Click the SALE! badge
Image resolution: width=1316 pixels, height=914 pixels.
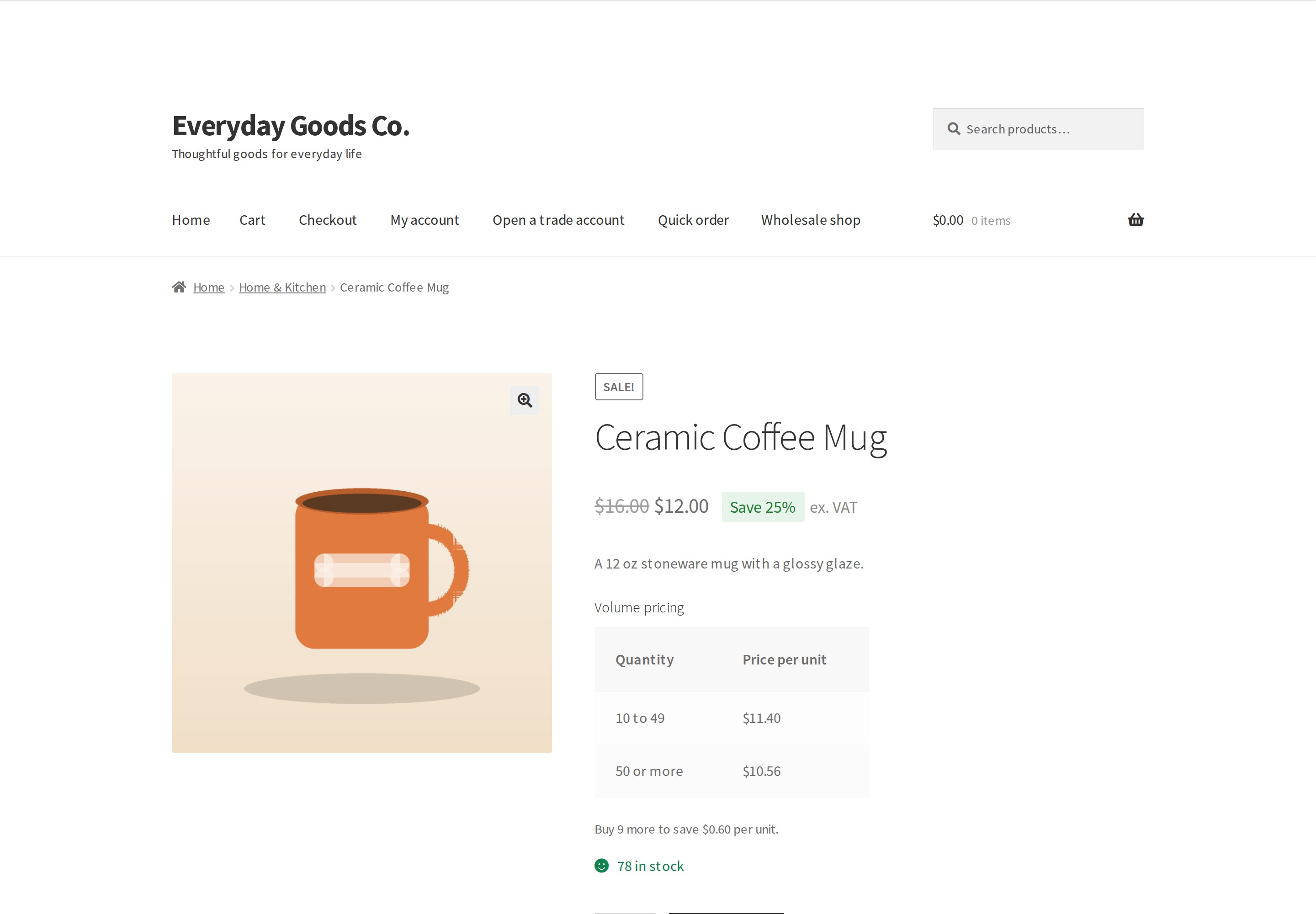[619, 387]
